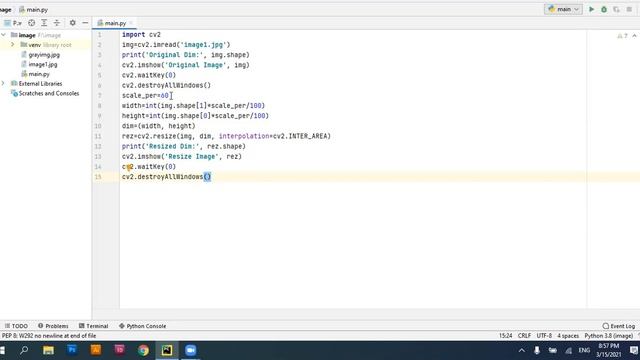
Task: Select opened file locate target icon
Action: tap(31, 23)
